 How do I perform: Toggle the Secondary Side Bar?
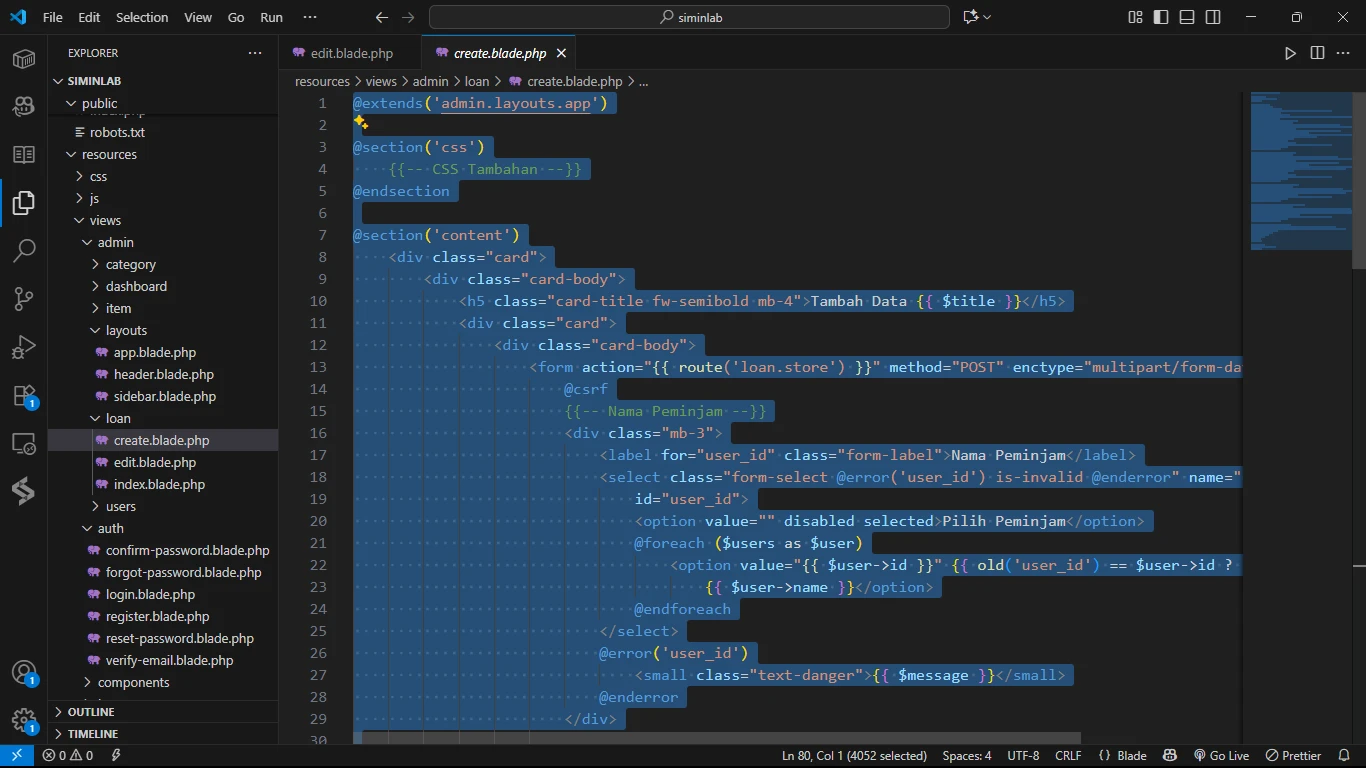coord(1213,17)
